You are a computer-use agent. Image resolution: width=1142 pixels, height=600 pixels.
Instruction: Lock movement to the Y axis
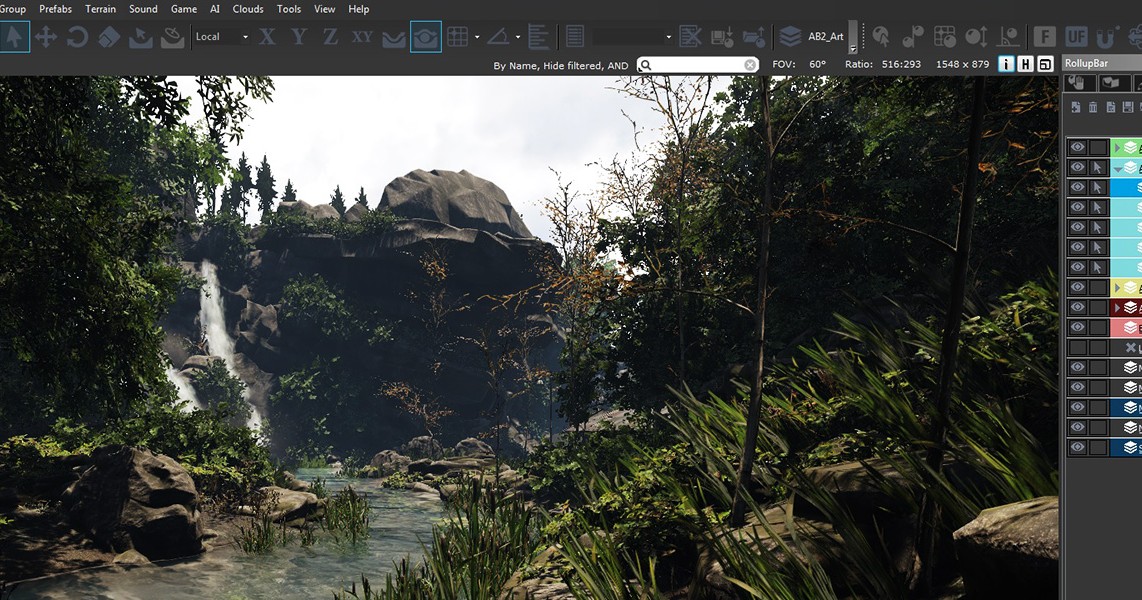299,36
